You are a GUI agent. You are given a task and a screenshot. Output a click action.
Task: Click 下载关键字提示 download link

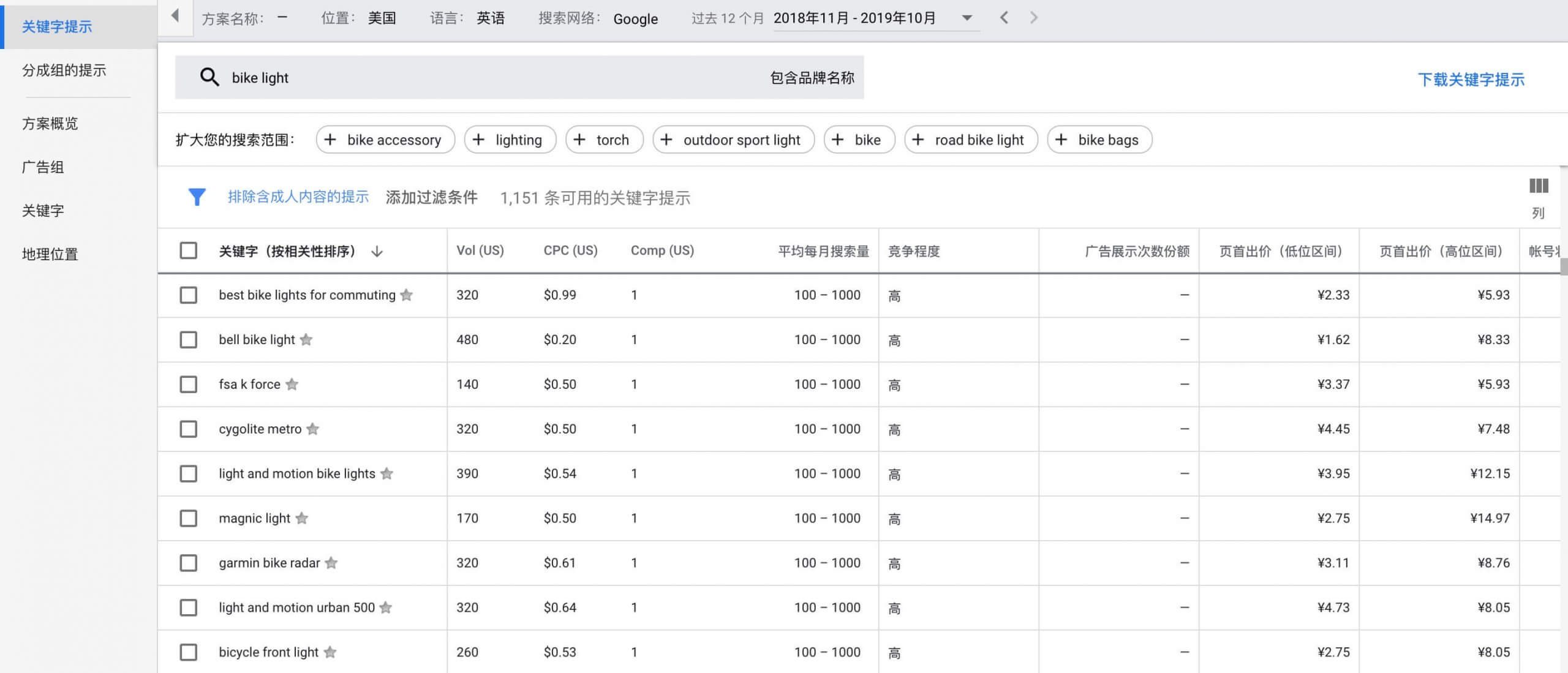tap(1471, 79)
